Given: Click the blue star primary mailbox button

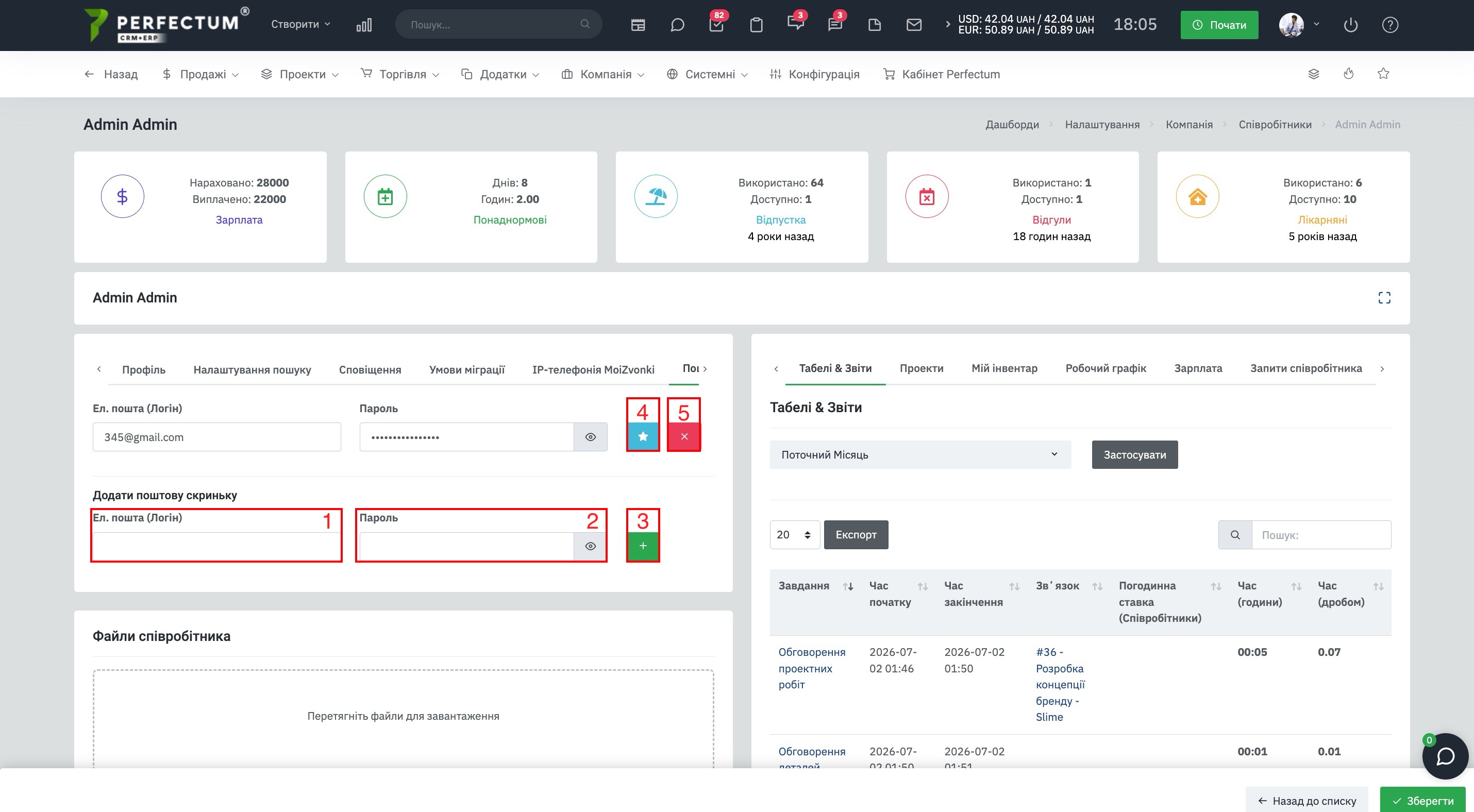Looking at the screenshot, I should [x=643, y=436].
